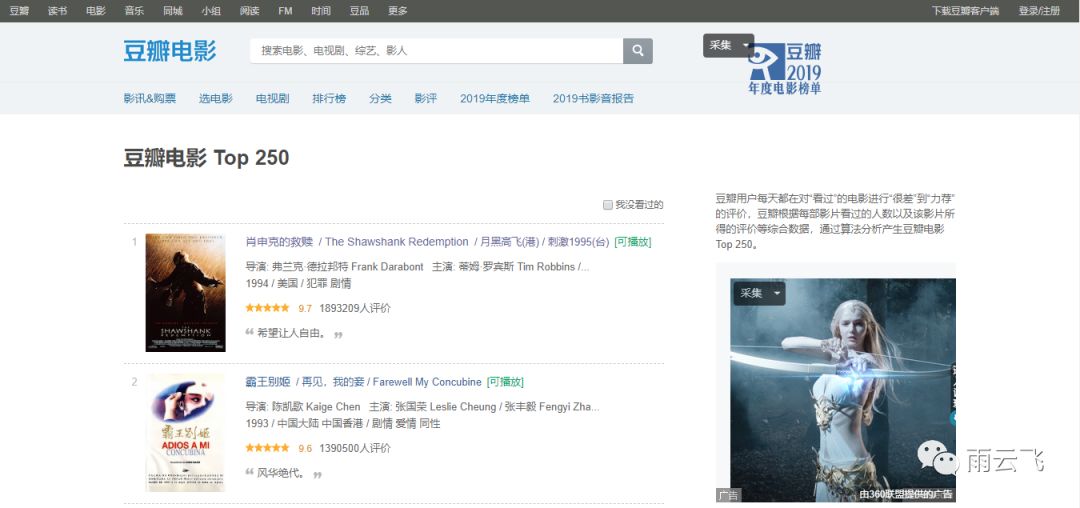Click the star rating of 霸王别姬

(267, 447)
